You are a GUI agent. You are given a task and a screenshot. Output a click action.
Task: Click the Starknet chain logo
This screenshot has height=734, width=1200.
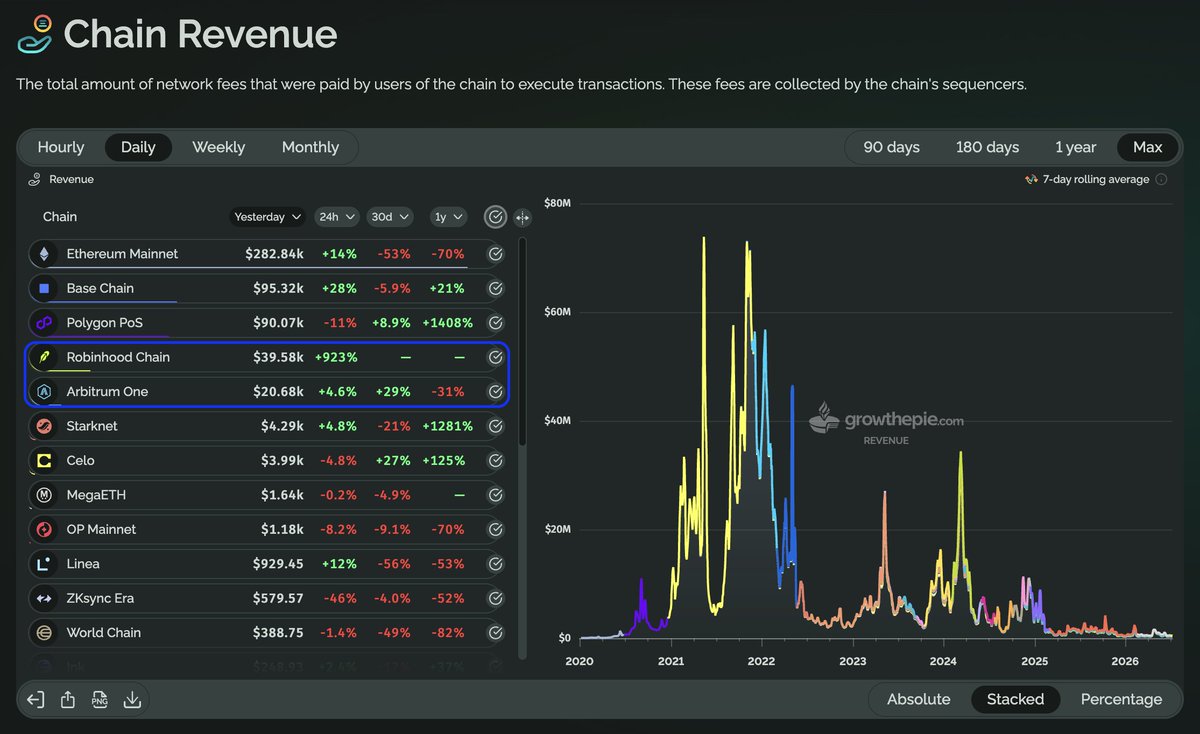[x=44, y=426]
